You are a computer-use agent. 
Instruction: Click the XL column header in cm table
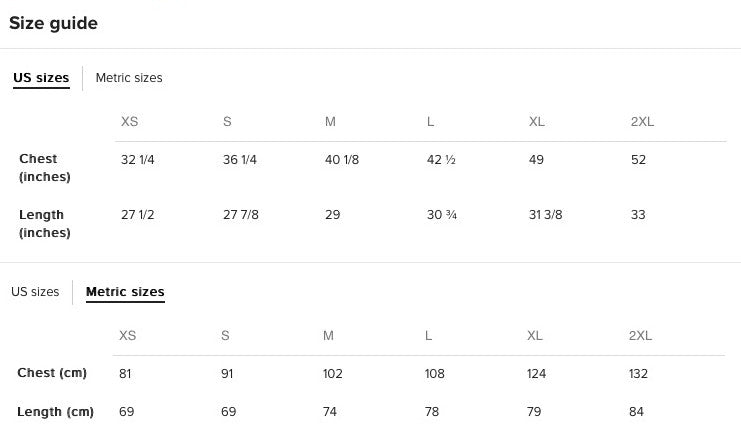pos(534,335)
